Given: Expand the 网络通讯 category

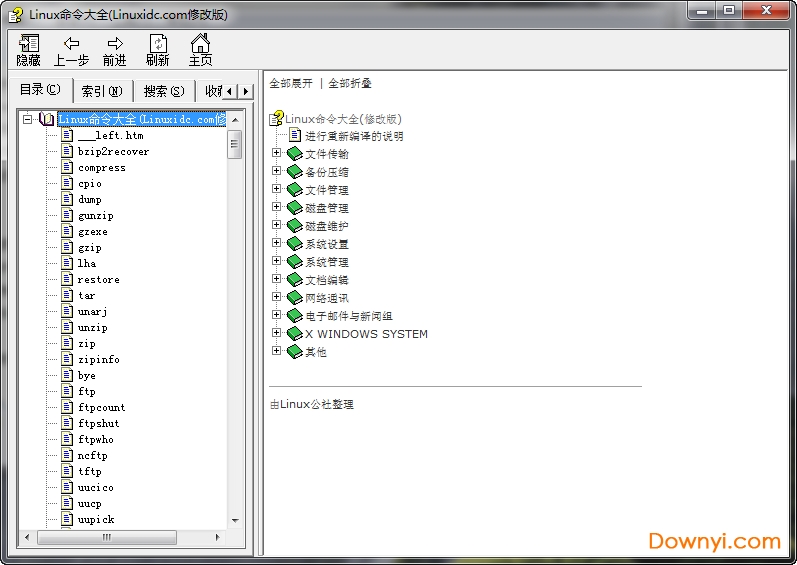Looking at the screenshot, I should (x=276, y=297).
